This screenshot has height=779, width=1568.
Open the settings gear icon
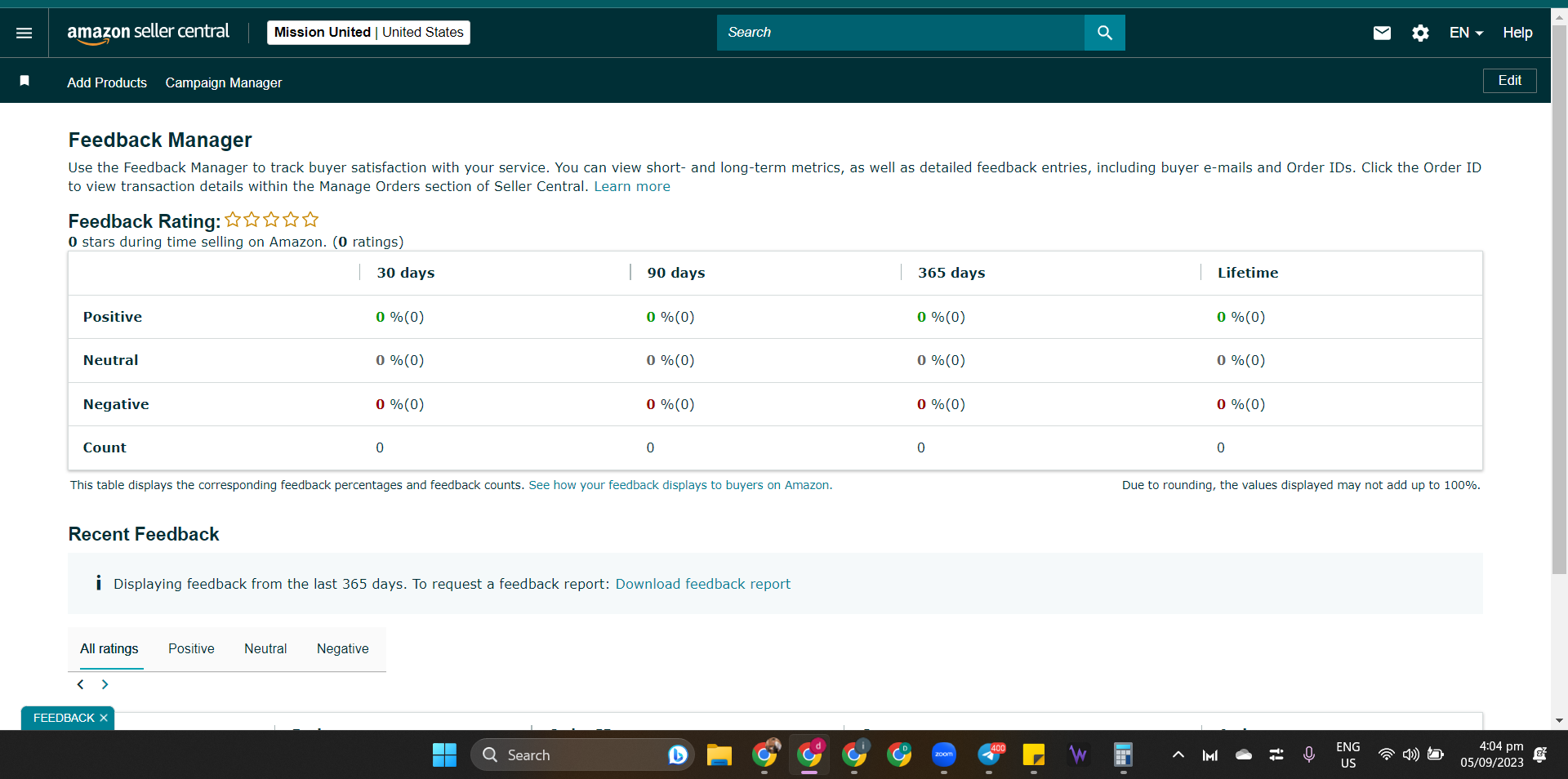coord(1420,33)
